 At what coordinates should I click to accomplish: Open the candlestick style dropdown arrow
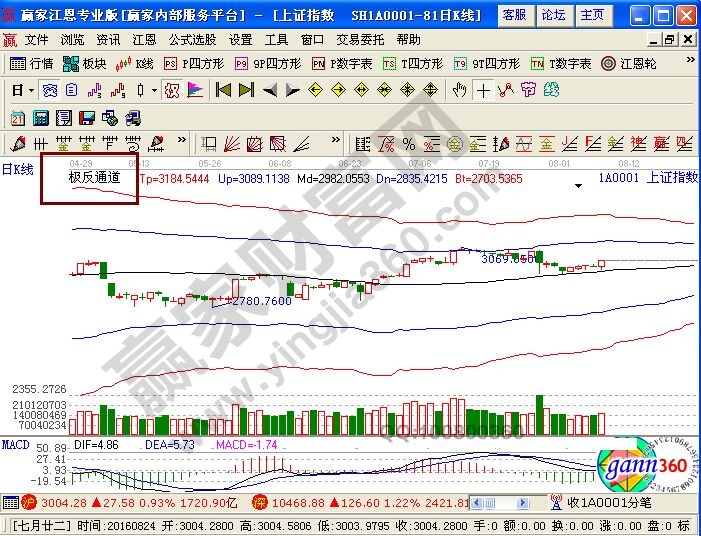(x=154, y=91)
